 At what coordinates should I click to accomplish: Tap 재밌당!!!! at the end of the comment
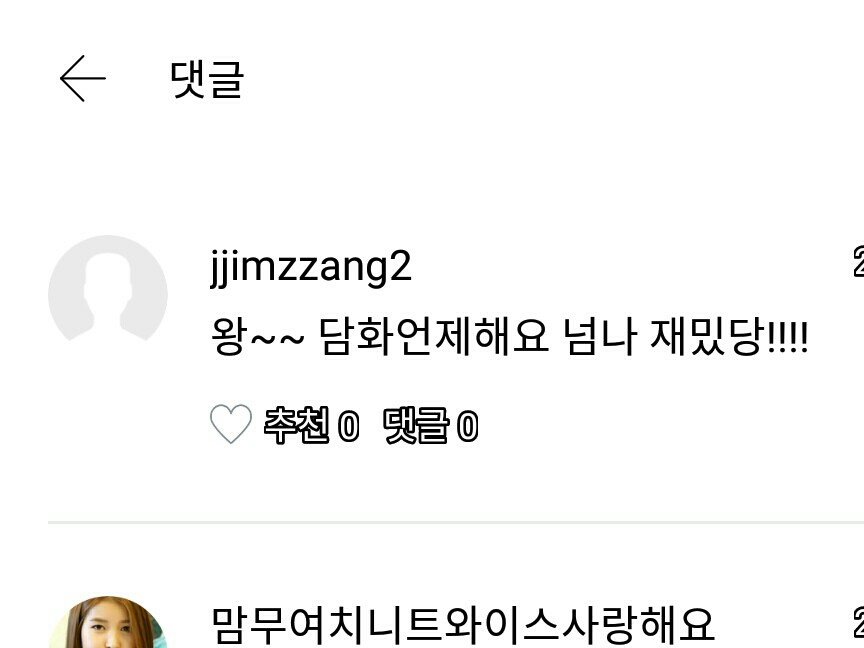click(x=730, y=336)
